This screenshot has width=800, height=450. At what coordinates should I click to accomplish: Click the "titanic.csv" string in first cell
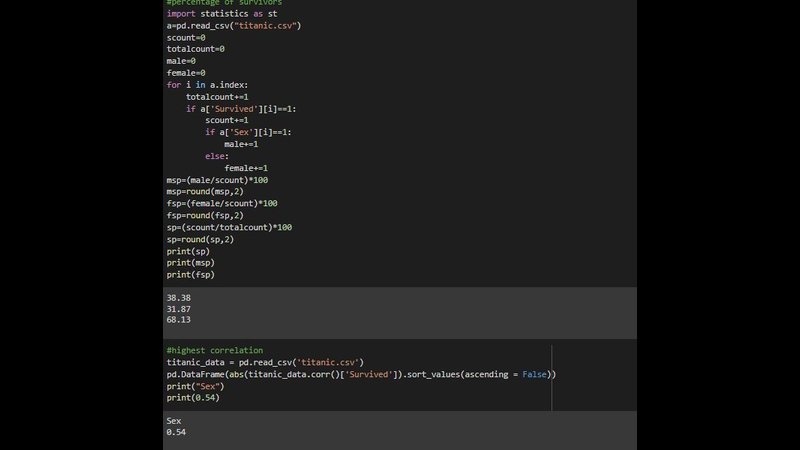[x=268, y=25]
